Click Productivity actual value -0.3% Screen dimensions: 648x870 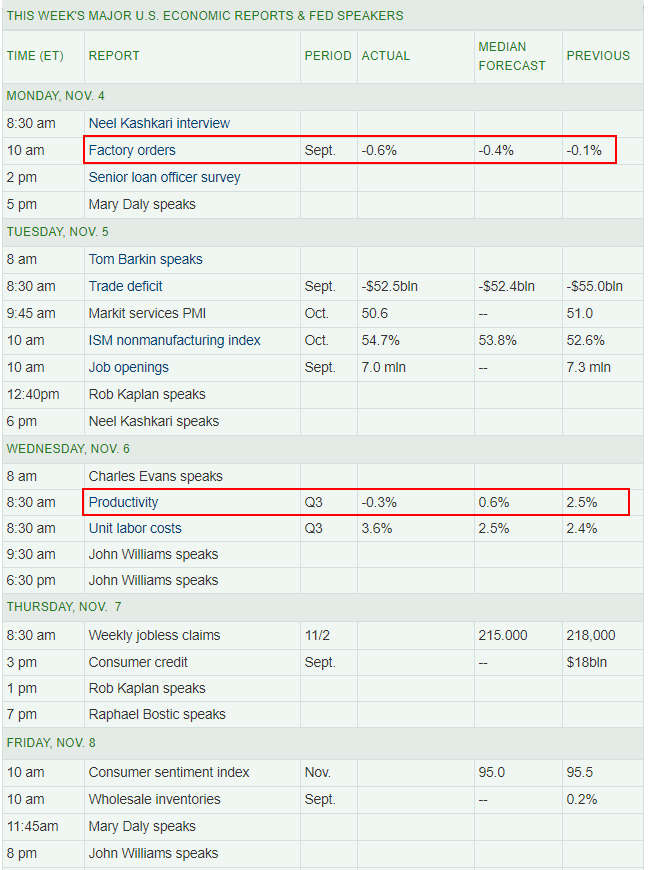coord(379,502)
